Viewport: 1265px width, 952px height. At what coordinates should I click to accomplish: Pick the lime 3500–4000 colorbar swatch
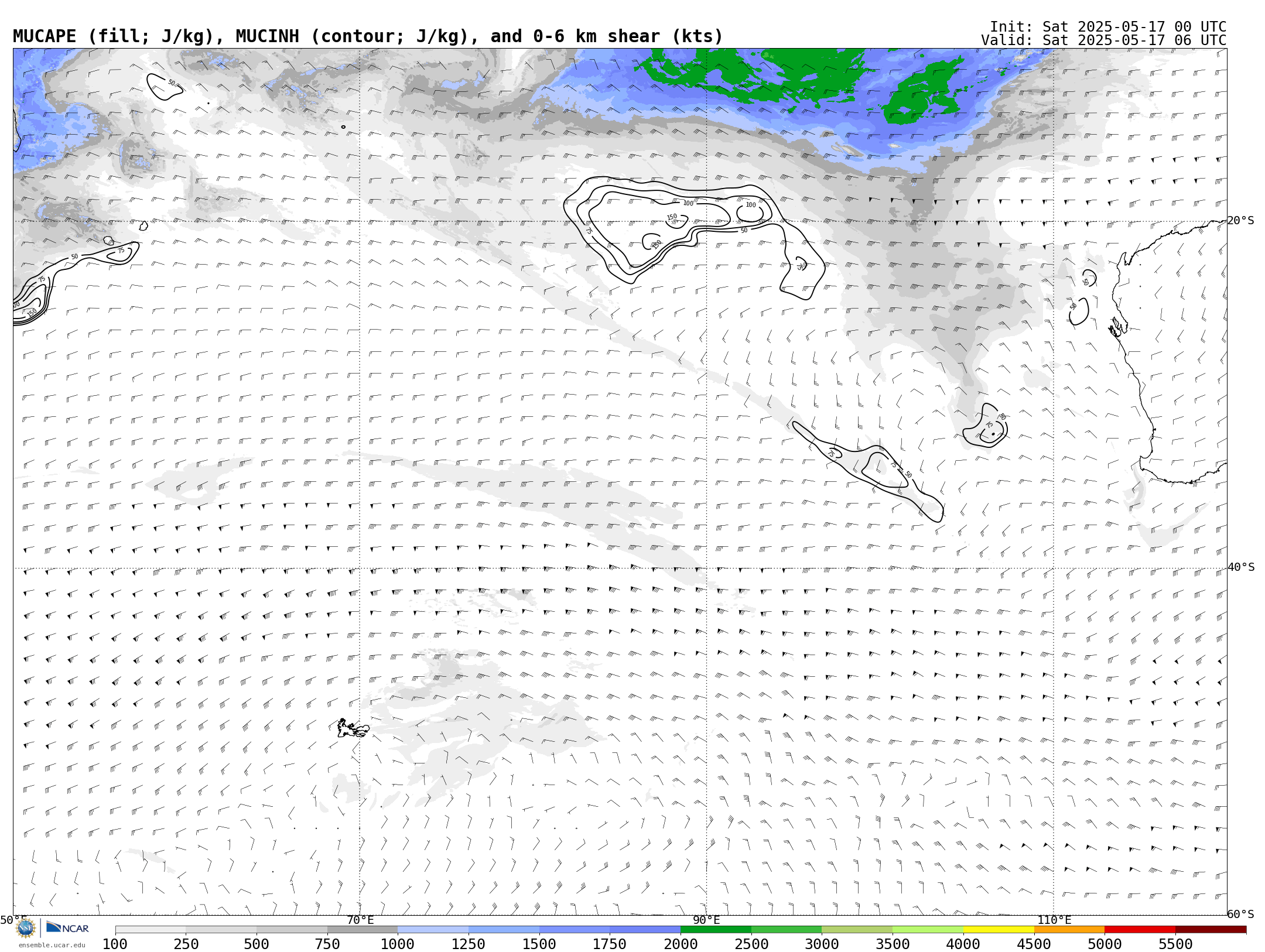(x=928, y=930)
